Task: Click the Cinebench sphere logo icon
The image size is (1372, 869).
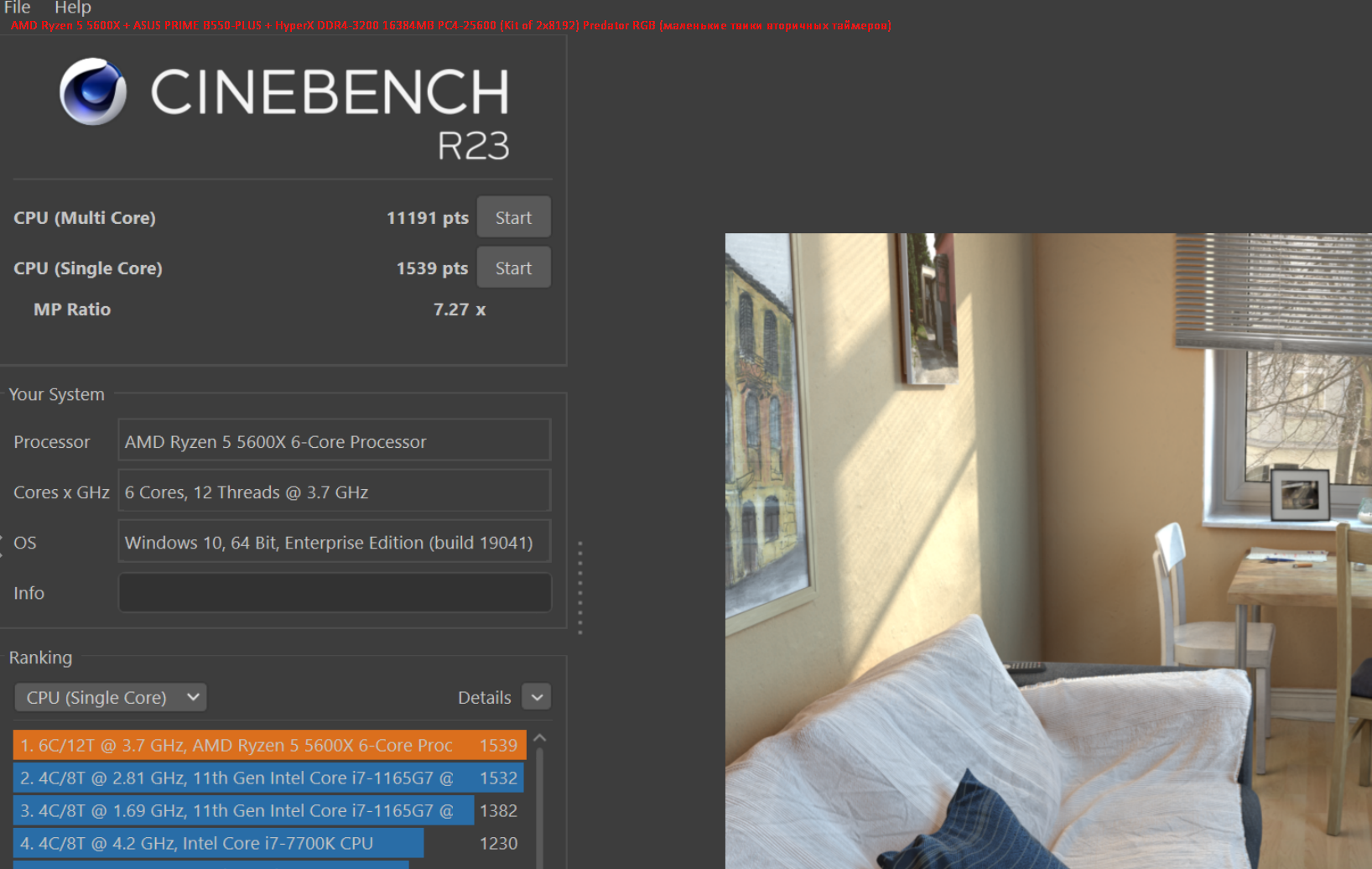Action: point(93,91)
